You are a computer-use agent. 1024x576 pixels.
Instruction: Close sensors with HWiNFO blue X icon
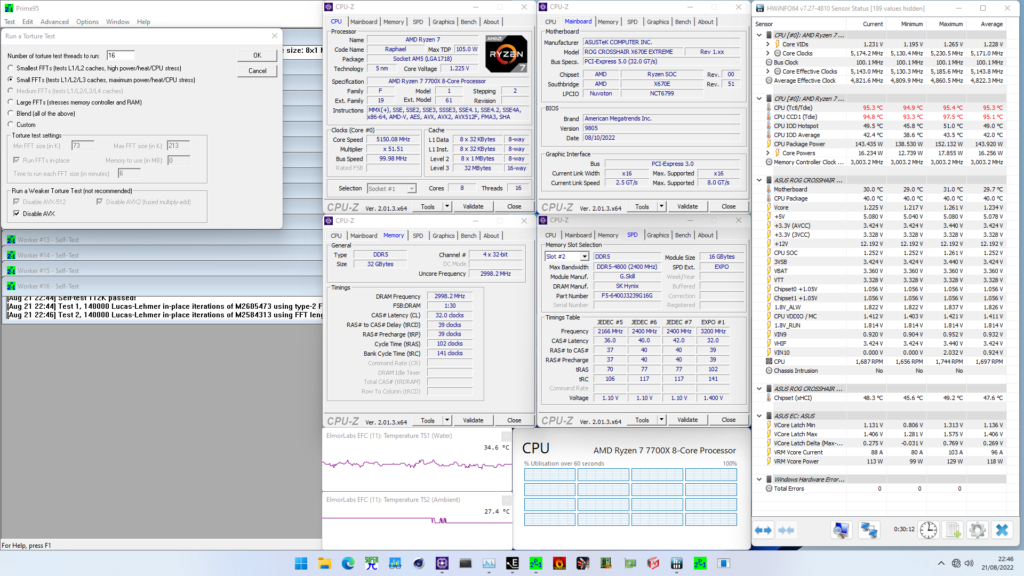1002,530
